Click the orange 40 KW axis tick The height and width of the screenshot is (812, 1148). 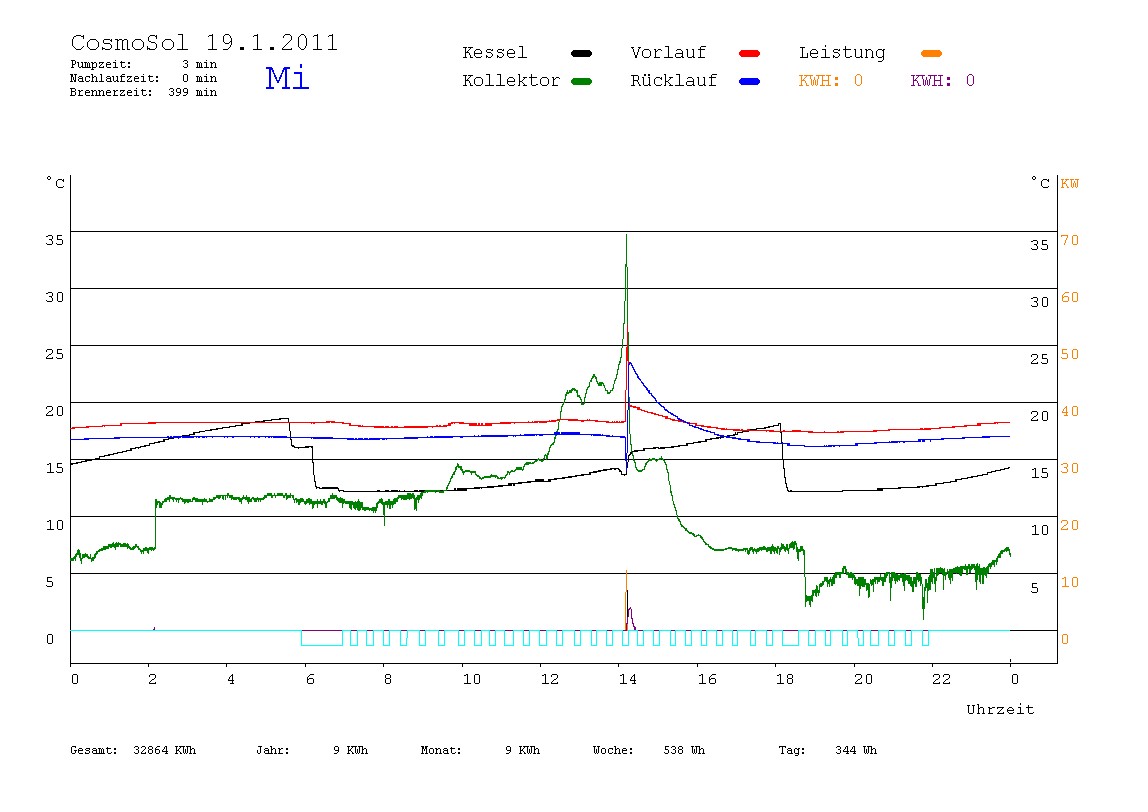pos(1070,411)
